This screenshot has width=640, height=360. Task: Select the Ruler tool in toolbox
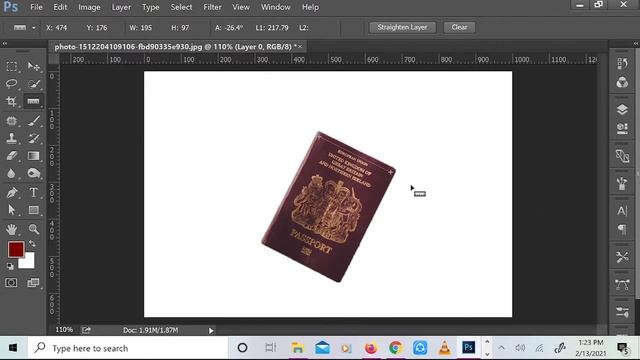[x=33, y=101]
